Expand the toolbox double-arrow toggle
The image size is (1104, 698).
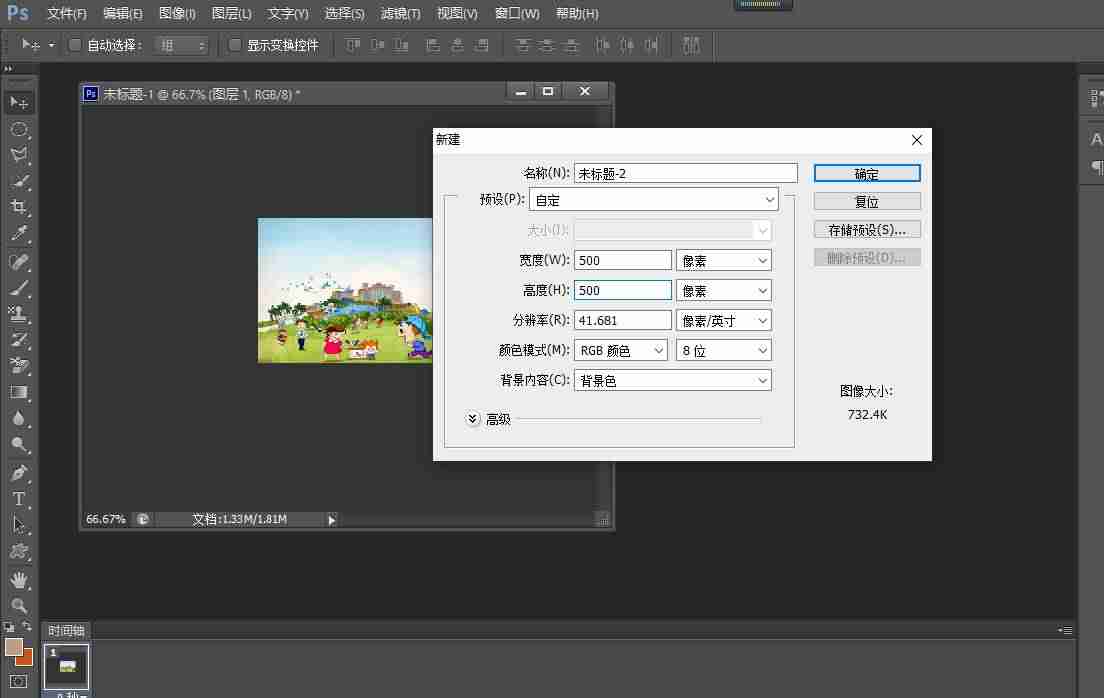tap(8, 69)
